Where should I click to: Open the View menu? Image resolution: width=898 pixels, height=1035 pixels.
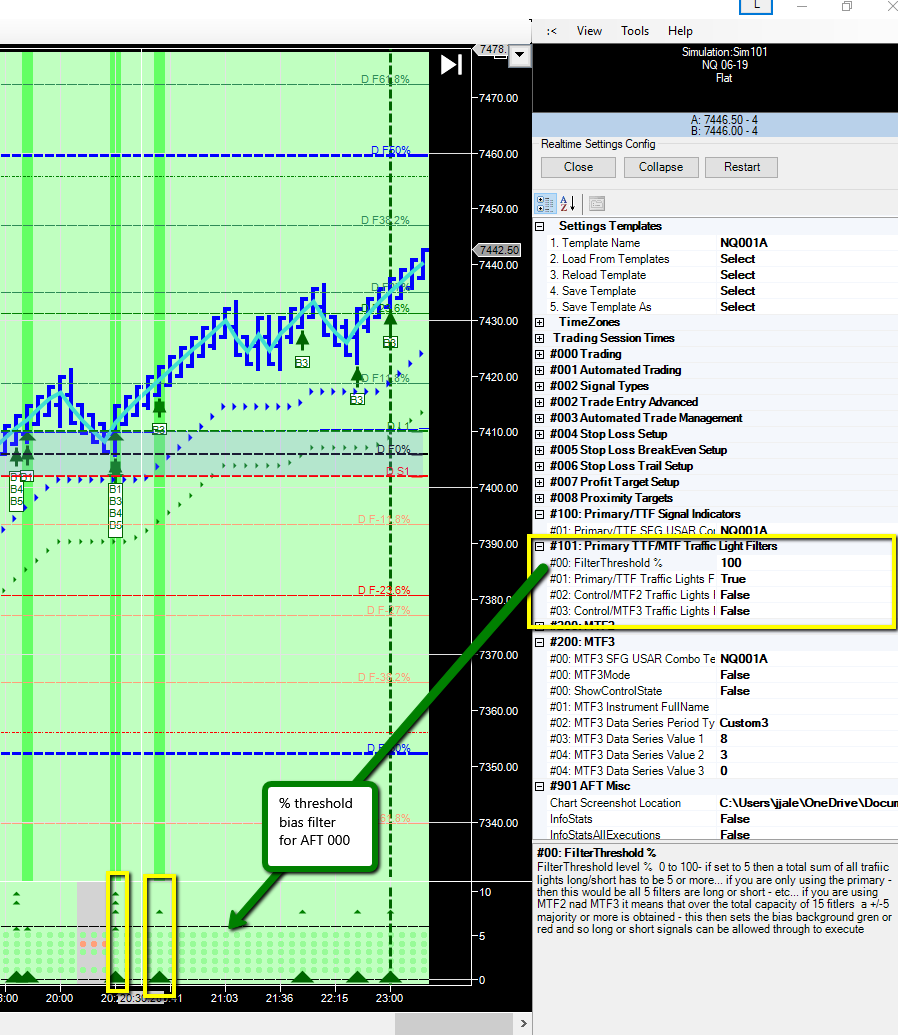[x=589, y=31]
